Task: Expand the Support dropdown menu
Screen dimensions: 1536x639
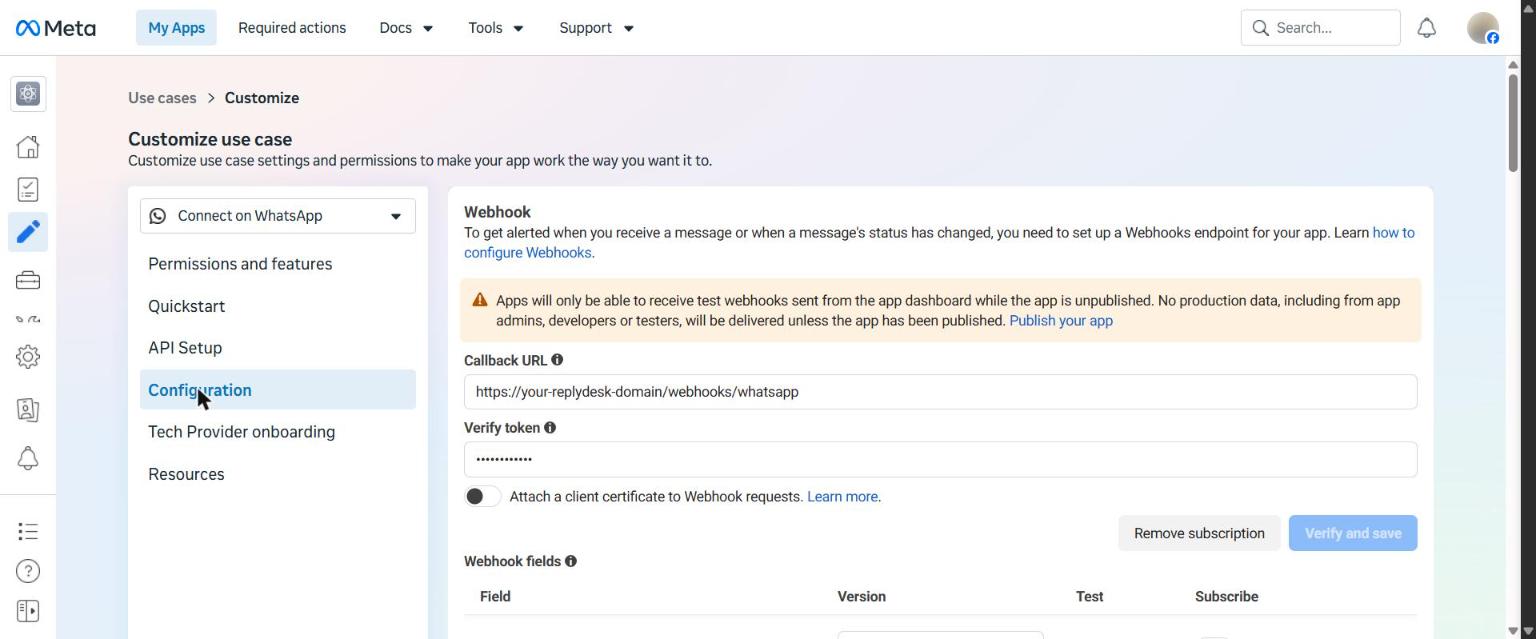Action: pyautogui.click(x=596, y=28)
